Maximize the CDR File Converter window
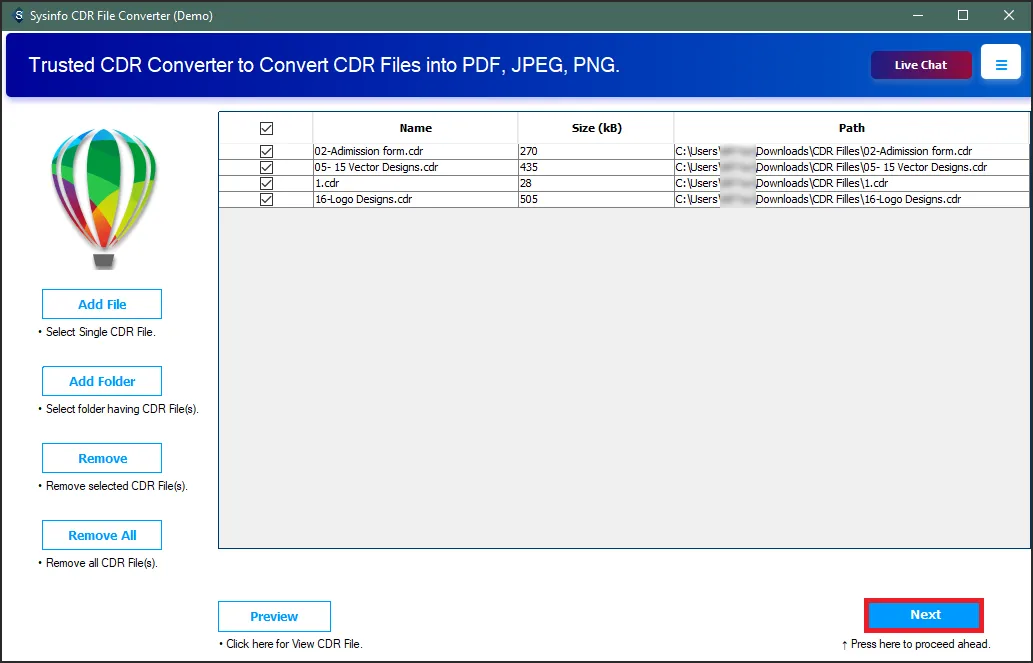Screen dimensions: 1033x663 click(x=963, y=15)
